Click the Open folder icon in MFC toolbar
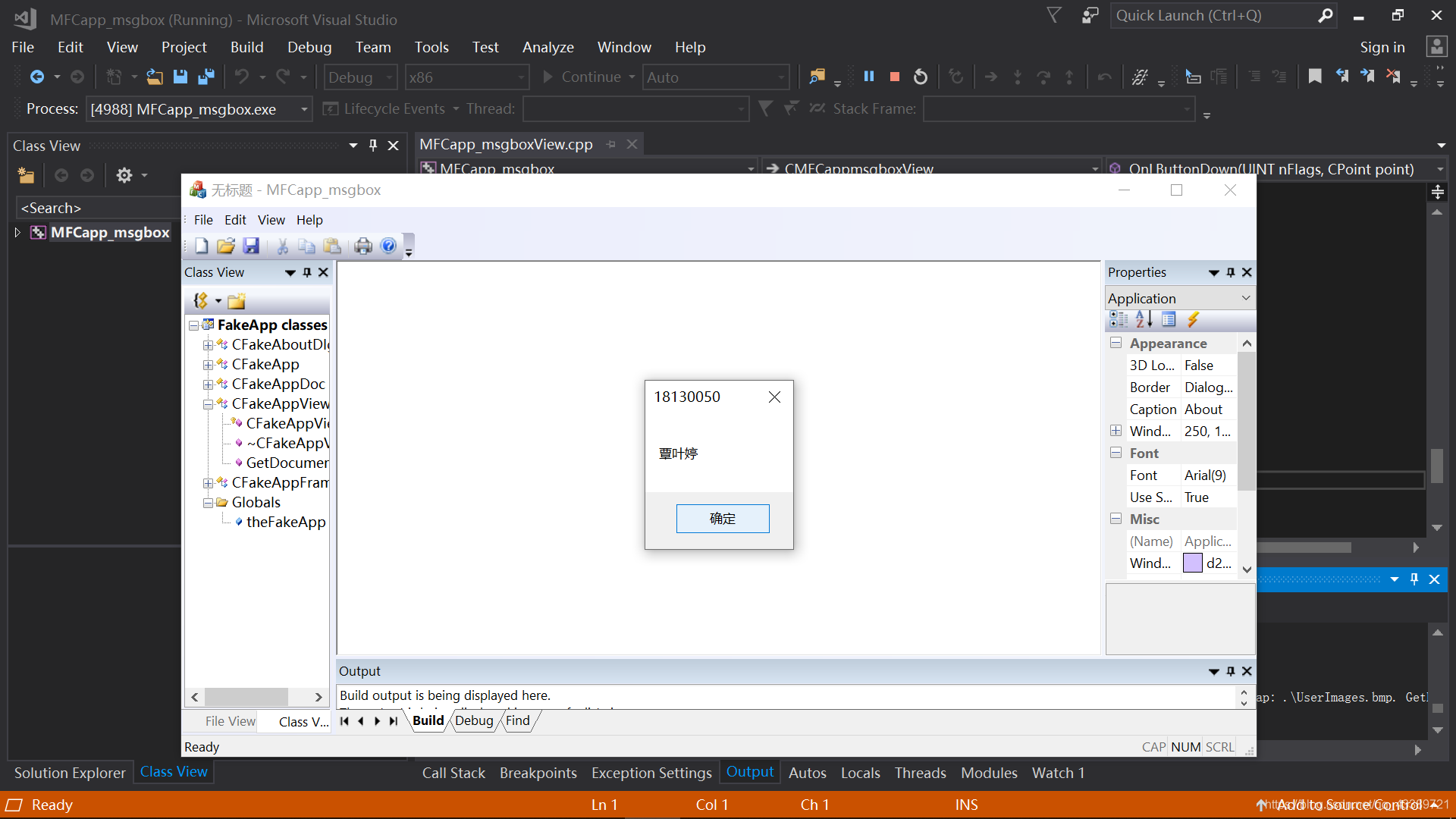The height and width of the screenshot is (819, 1456). 225,246
